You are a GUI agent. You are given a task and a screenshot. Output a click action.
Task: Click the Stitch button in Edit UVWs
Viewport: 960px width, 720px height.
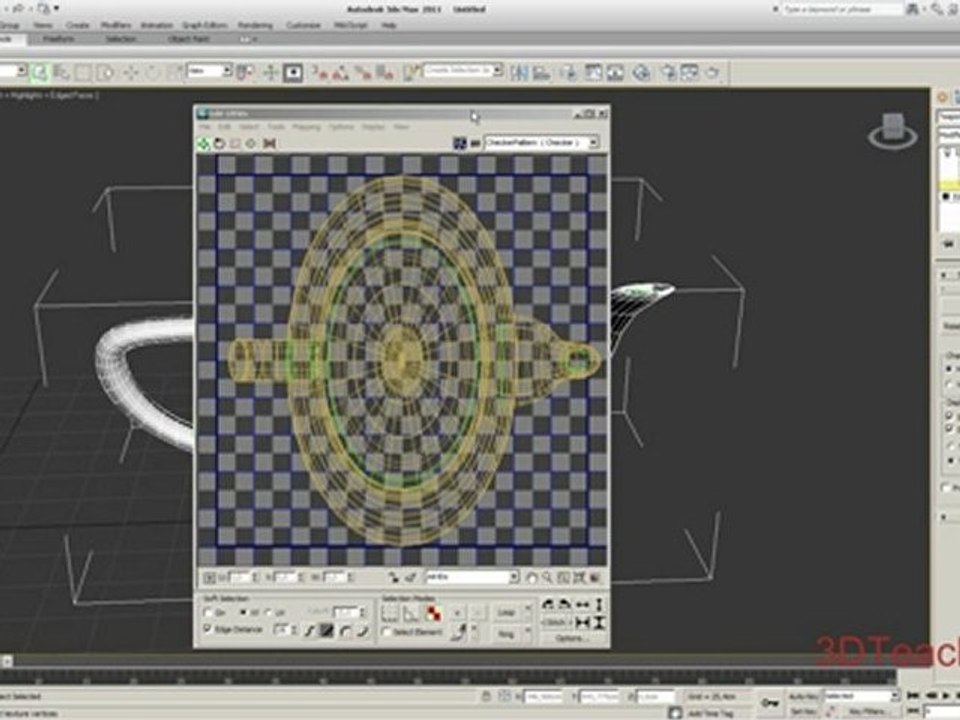556,623
